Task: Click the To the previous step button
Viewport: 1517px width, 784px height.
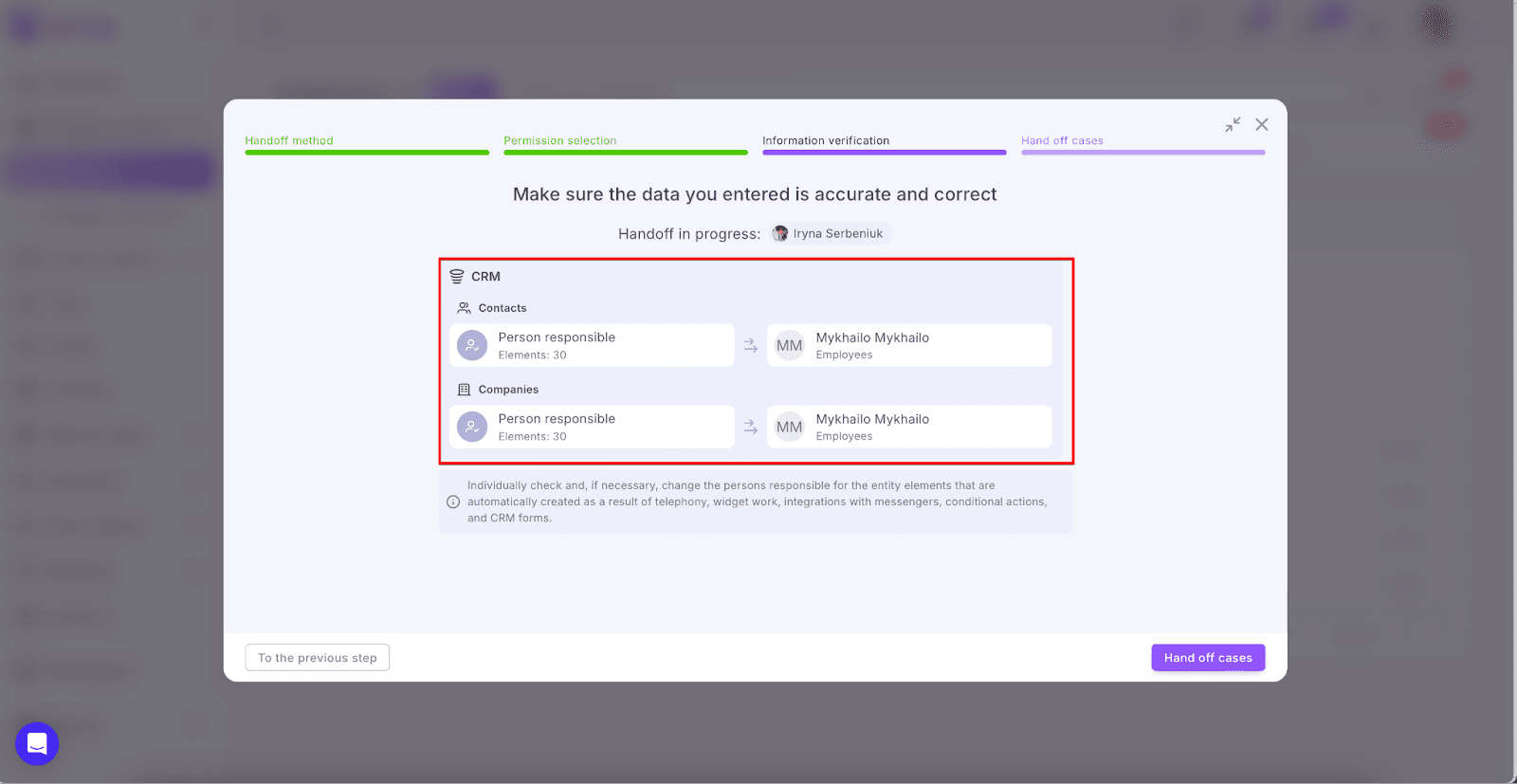Action: pyautogui.click(x=317, y=658)
